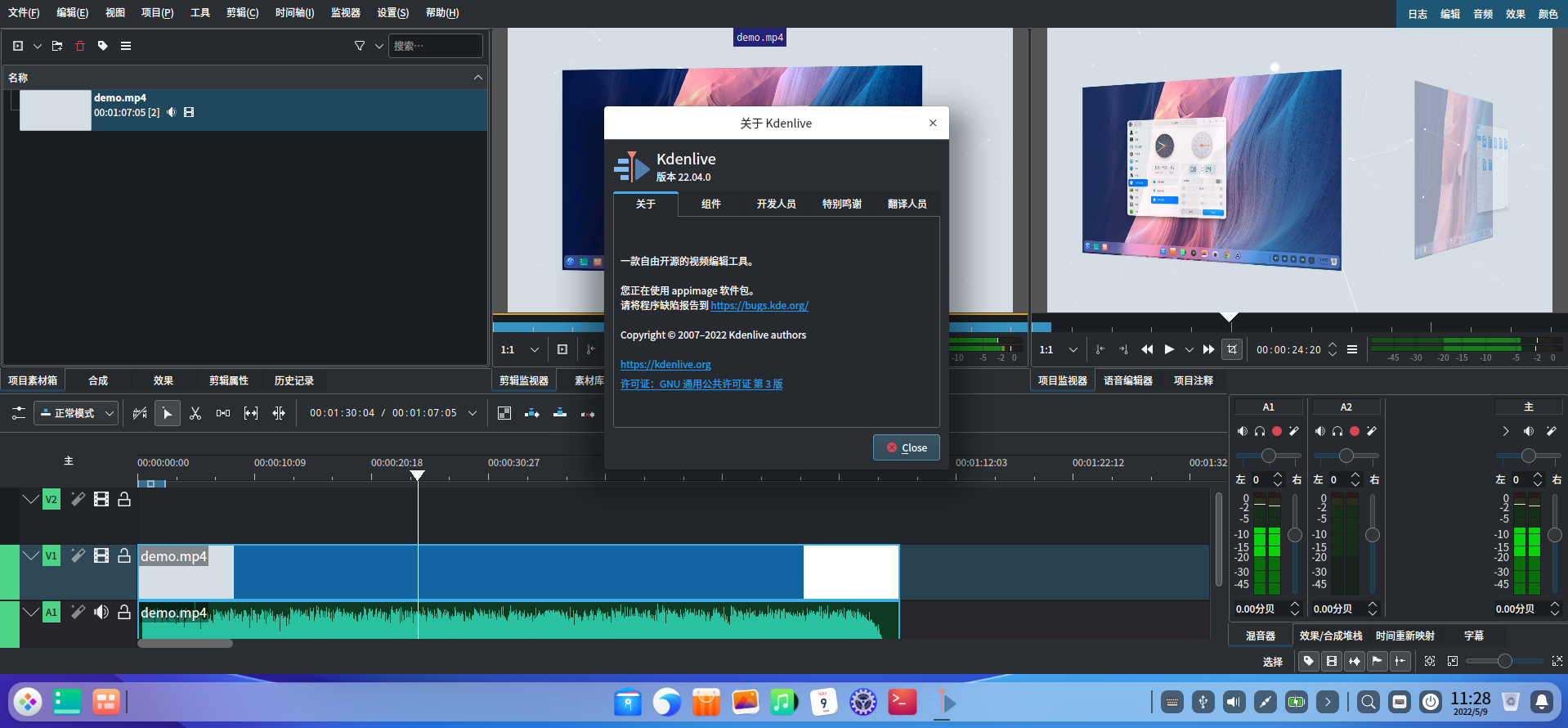Collapse track V2 chevron
1568x728 pixels.
coord(31,499)
